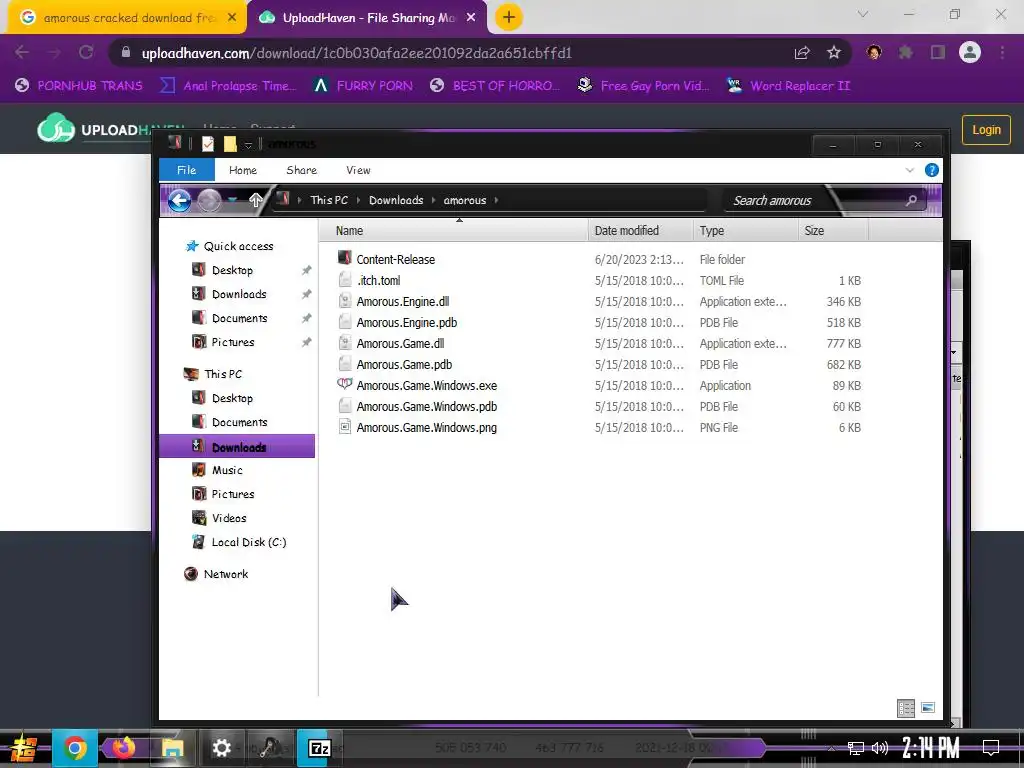Toggle Chrome side panel icon

pyautogui.click(x=938, y=52)
